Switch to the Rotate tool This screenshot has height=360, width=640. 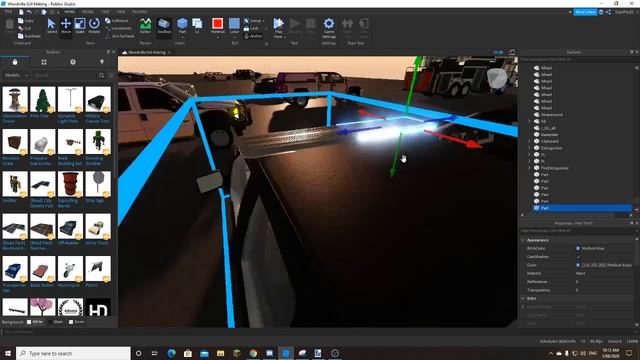click(94, 25)
